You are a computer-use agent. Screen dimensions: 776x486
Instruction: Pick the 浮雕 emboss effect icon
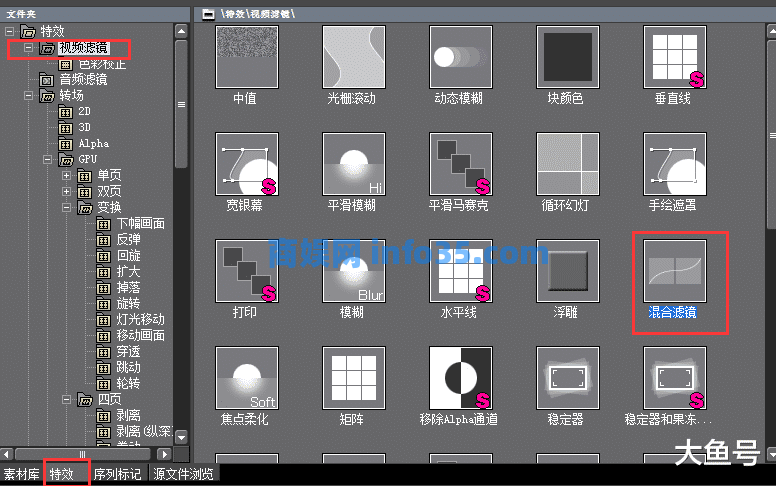567,271
